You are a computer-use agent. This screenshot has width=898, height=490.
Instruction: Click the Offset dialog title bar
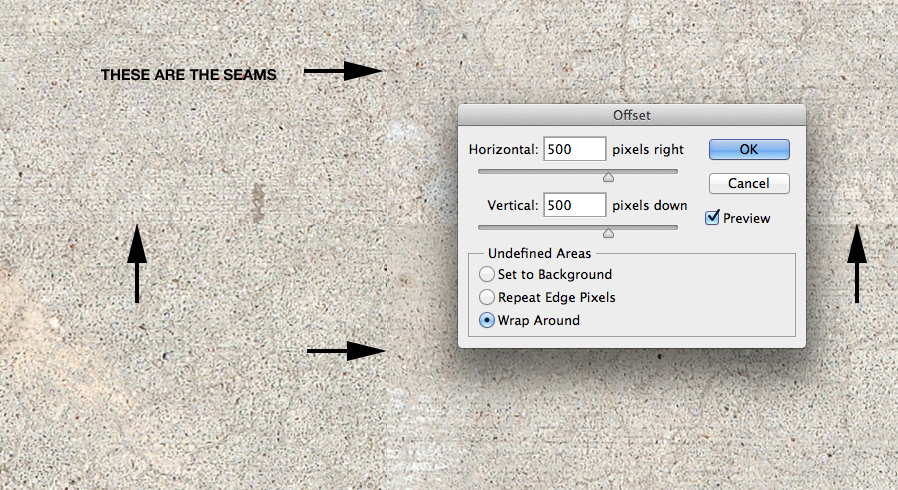(632, 115)
